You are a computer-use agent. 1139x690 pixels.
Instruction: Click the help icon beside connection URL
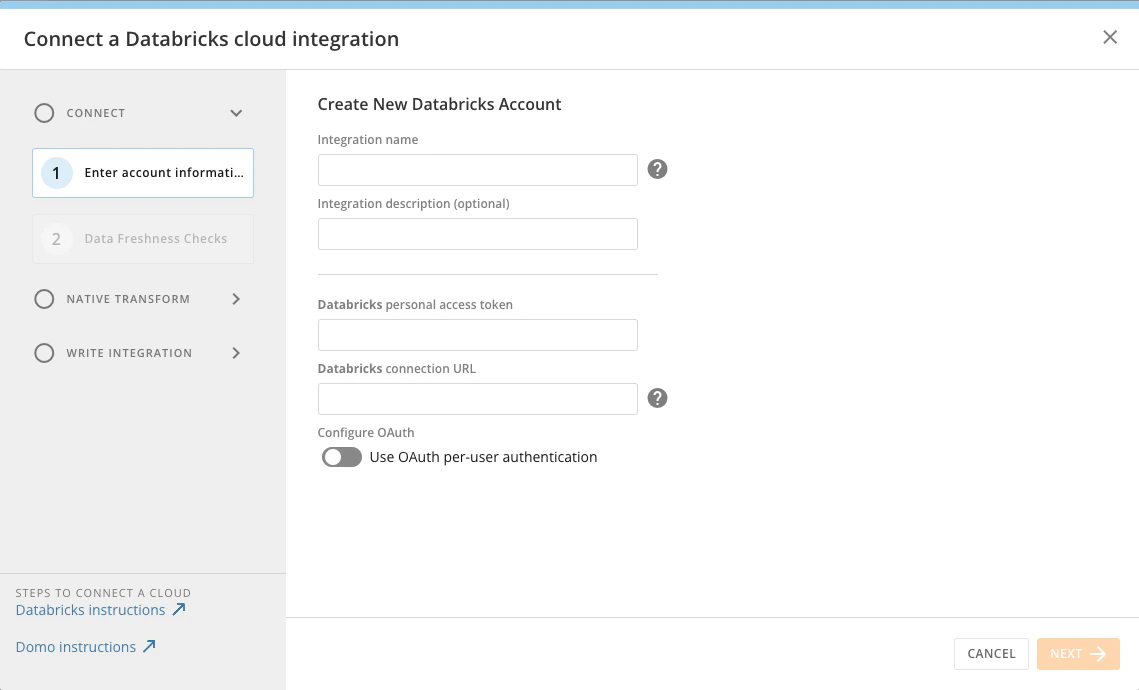657,398
